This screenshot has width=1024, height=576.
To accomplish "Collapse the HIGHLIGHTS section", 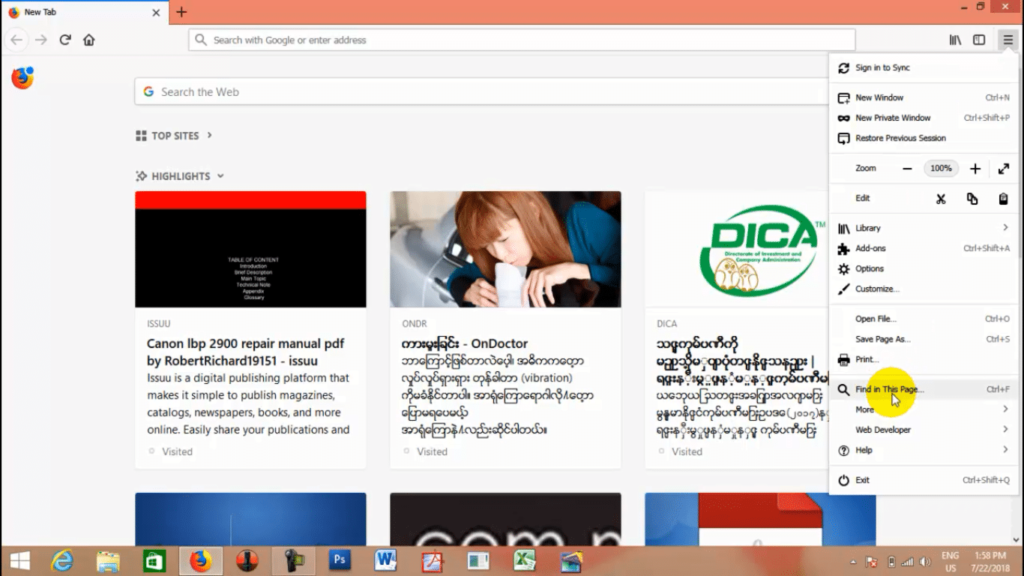I will point(180,176).
